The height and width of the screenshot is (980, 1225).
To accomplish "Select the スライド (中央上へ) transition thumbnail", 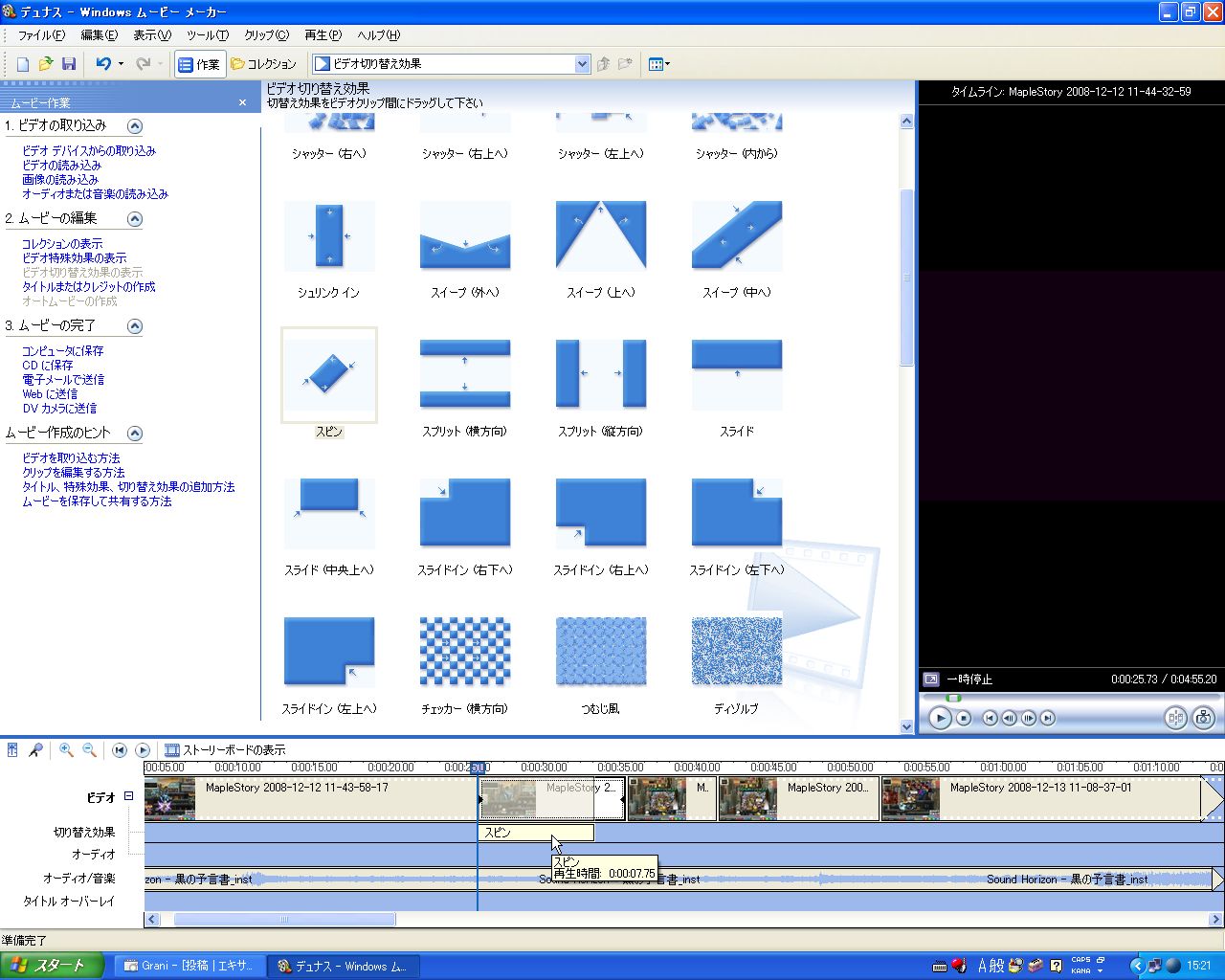I will pos(329,513).
